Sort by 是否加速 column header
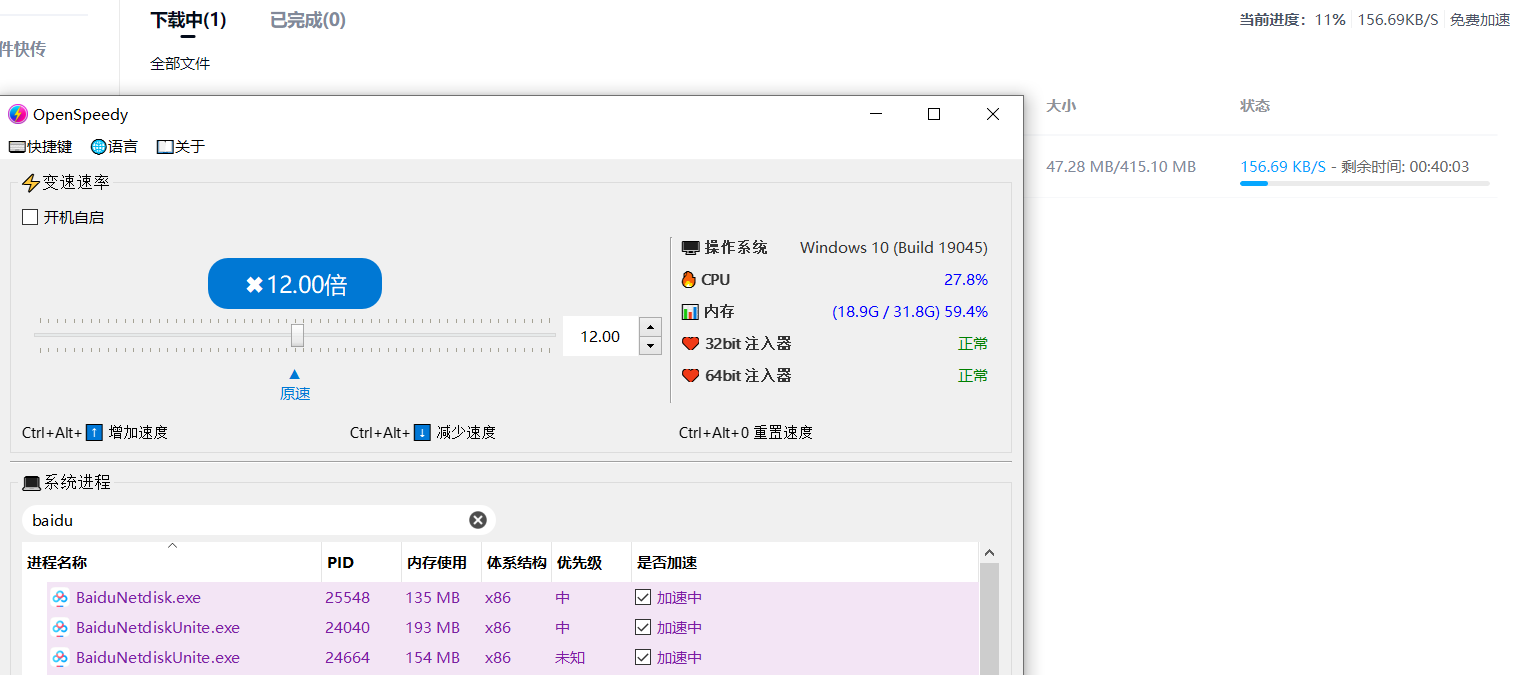The height and width of the screenshot is (675, 1521). tap(805, 563)
